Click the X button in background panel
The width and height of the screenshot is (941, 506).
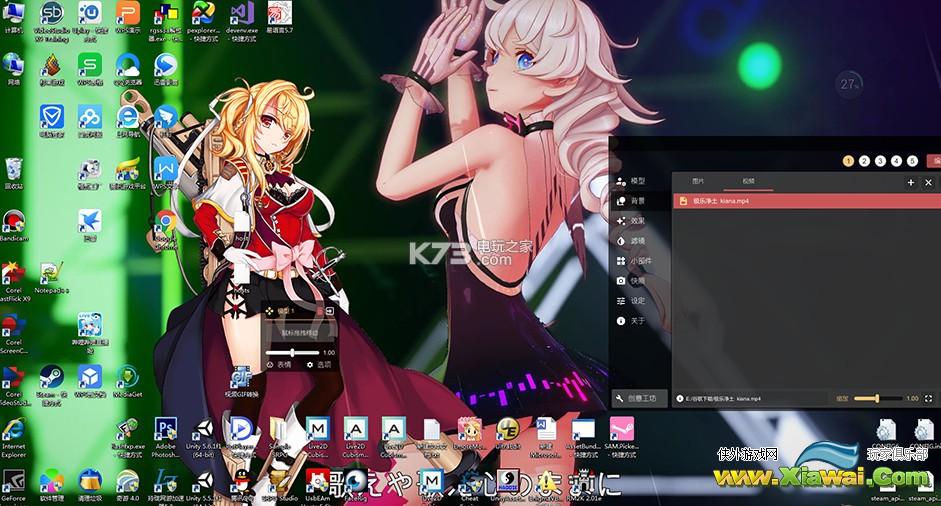(x=928, y=182)
